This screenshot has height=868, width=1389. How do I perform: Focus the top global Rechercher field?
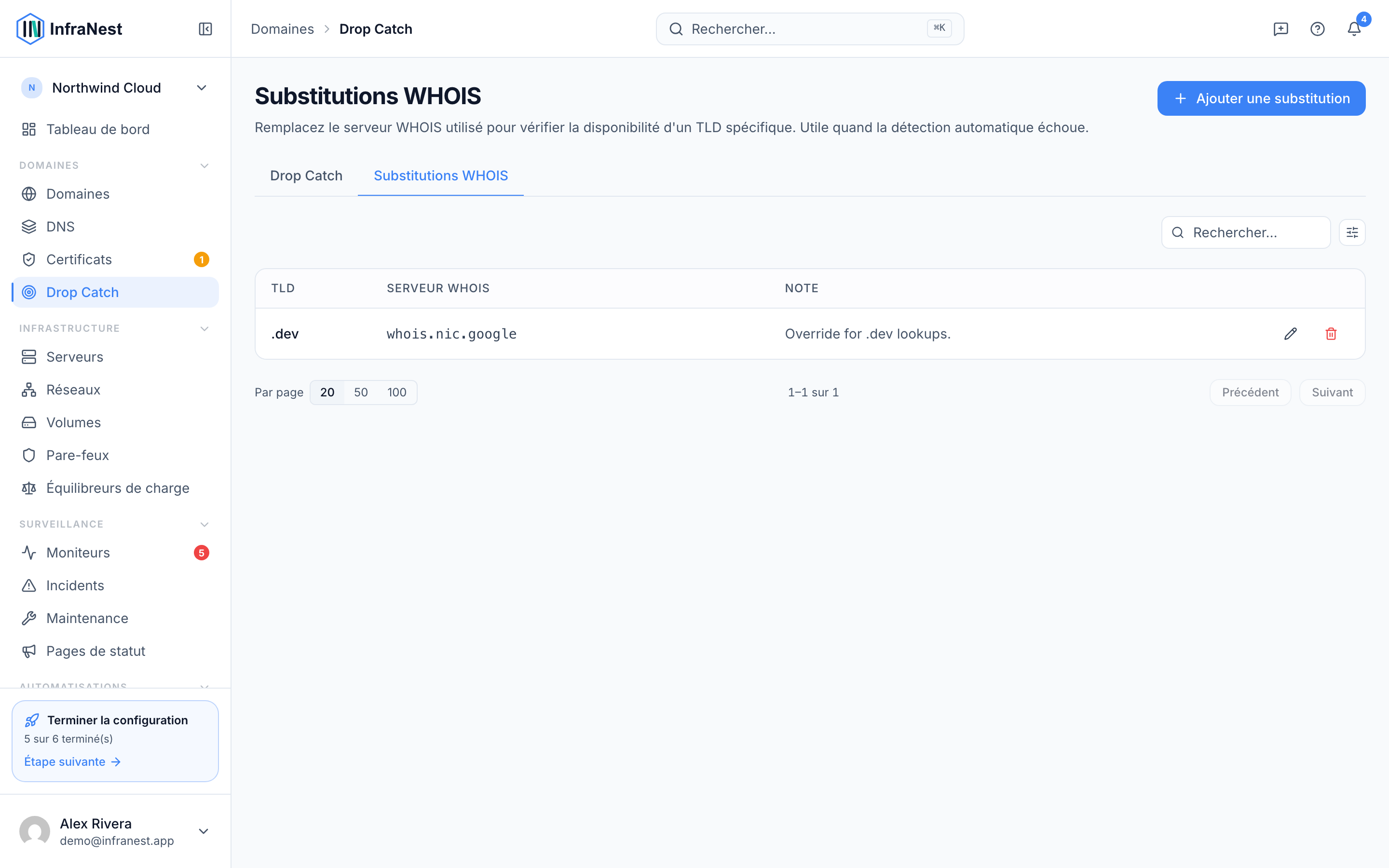pyautogui.click(x=810, y=29)
